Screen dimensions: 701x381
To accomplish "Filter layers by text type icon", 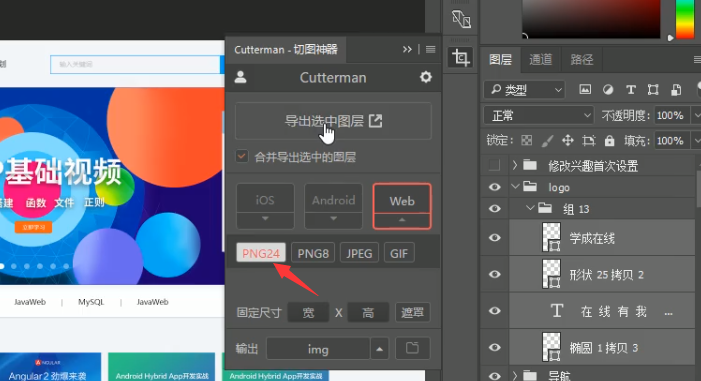I will [x=630, y=90].
